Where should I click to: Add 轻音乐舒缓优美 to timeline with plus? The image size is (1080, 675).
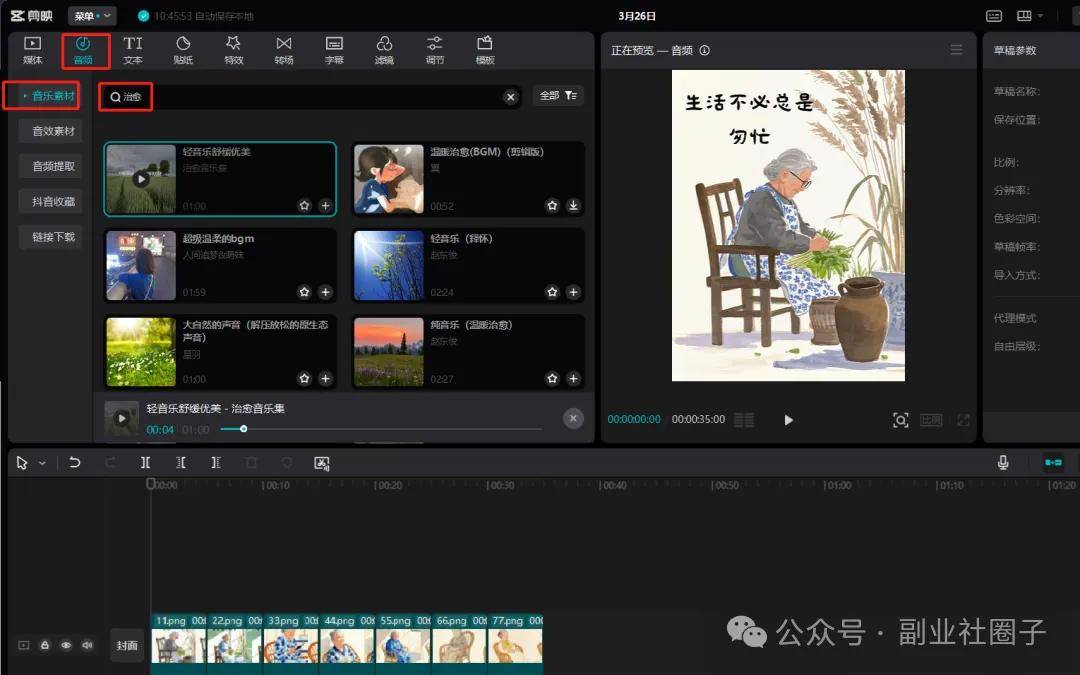pyautogui.click(x=325, y=206)
